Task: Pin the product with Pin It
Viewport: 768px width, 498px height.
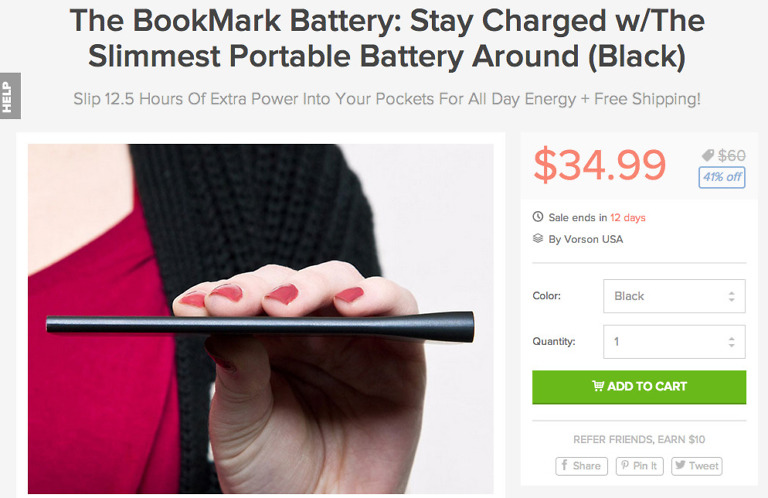Action: (x=640, y=466)
